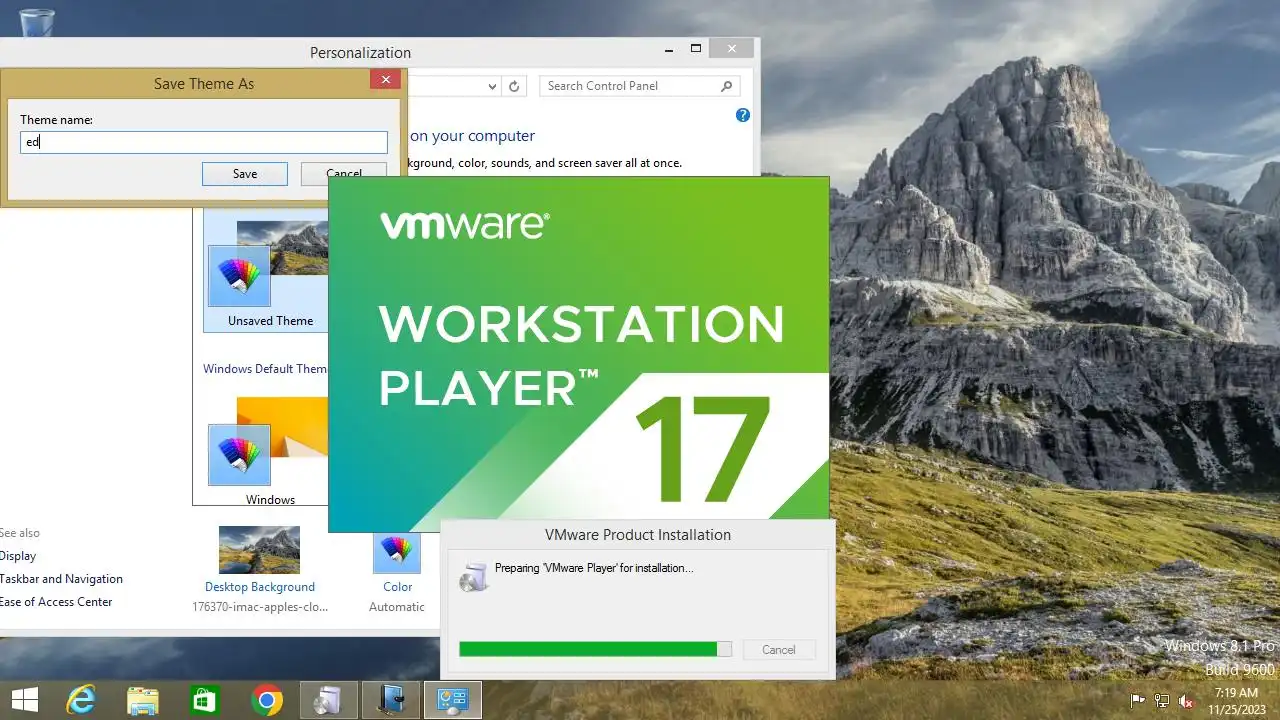Screen dimensions: 1280x720
Task: Select the Unsaved Theme thumbnail
Action: pos(268,265)
